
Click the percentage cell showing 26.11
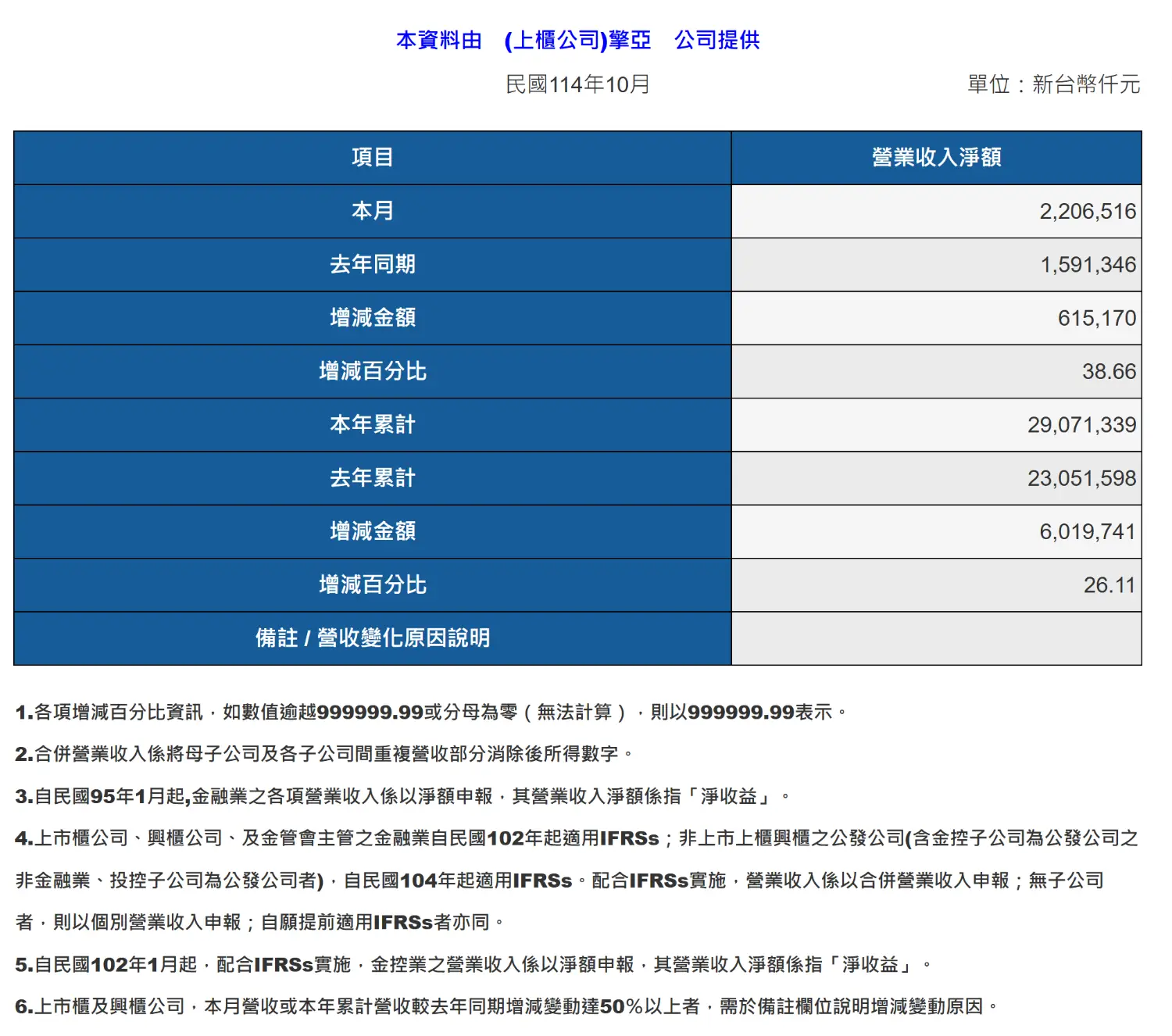click(x=1109, y=584)
